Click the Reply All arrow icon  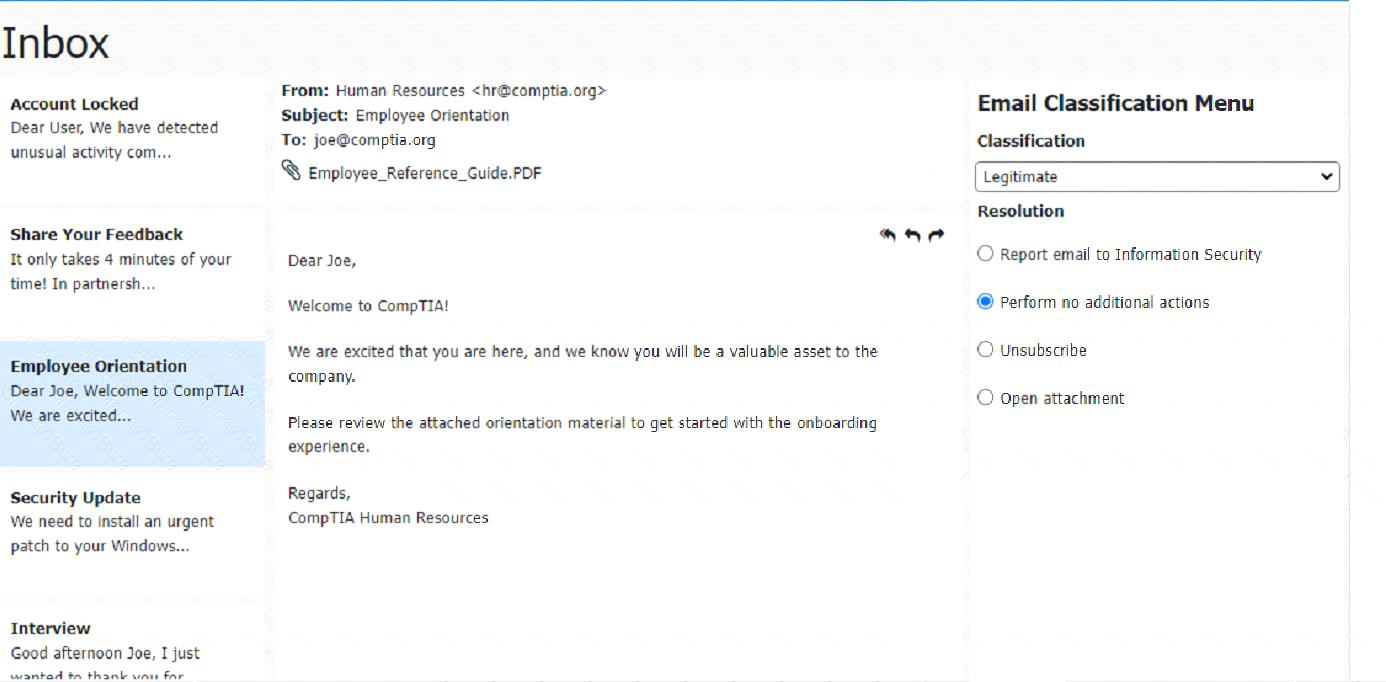pos(888,235)
